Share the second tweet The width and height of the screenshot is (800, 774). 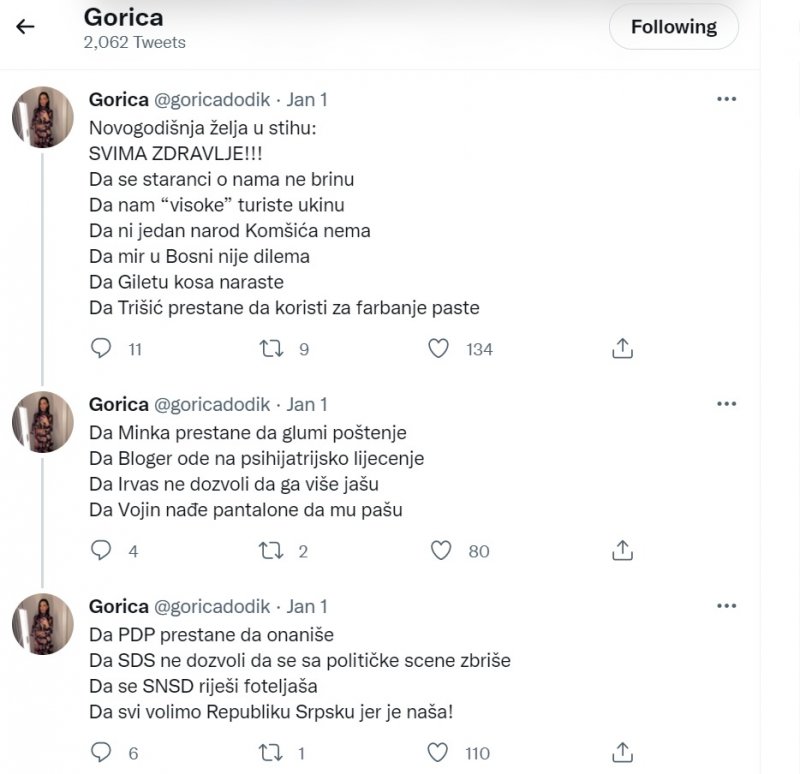pyautogui.click(x=623, y=550)
